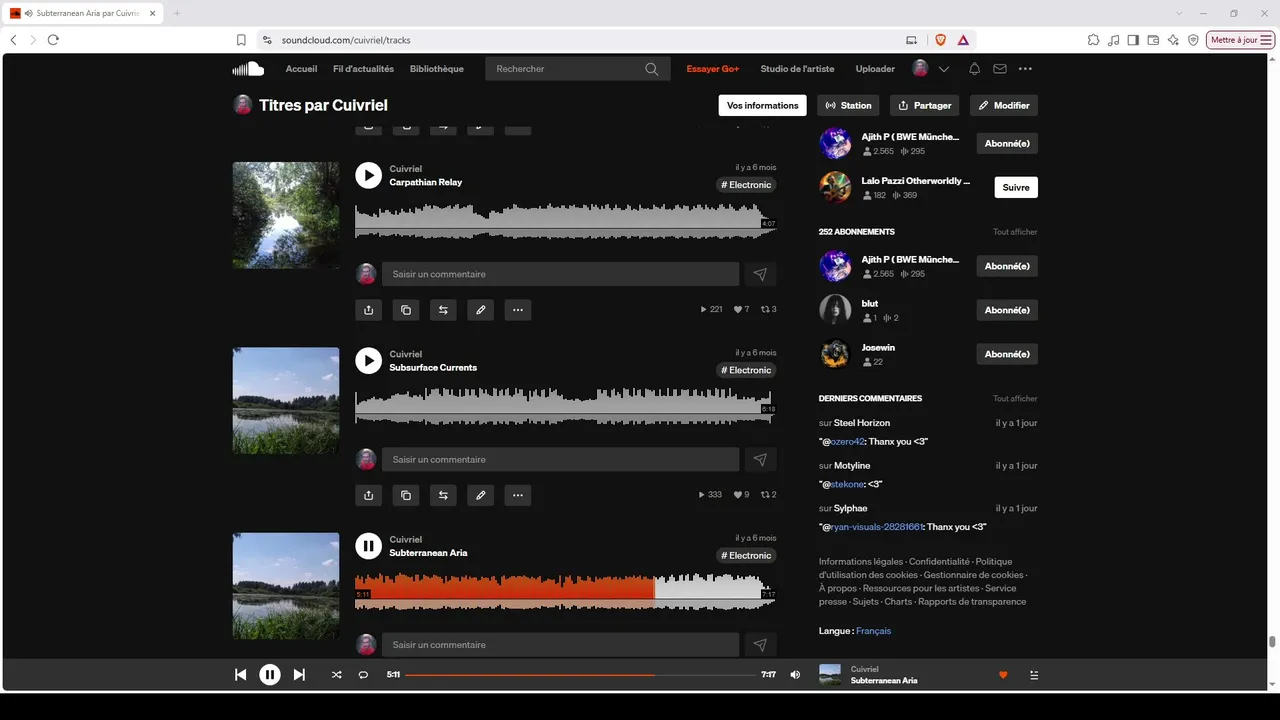Open the Steel Horizon comment link
This screenshot has height=720, width=1280.
point(862,423)
